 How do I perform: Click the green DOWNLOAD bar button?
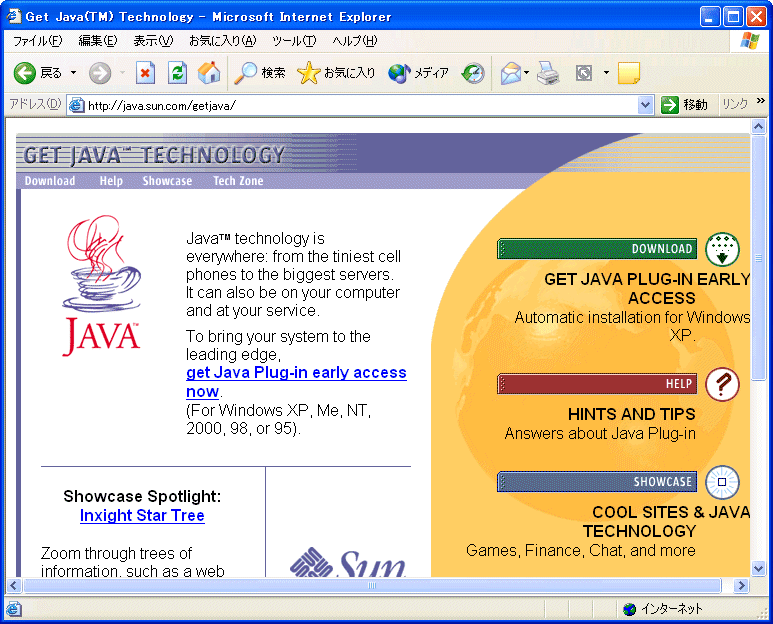click(597, 249)
